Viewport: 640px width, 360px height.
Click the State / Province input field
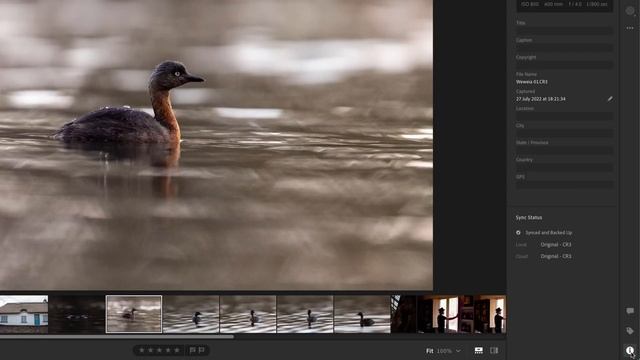pyautogui.click(x=564, y=151)
